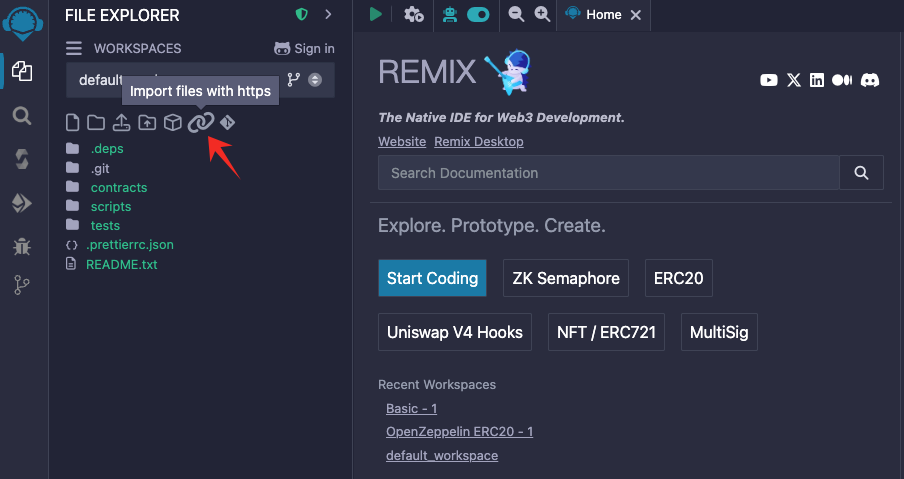Collapse side panel with chevron arrow
904x479 pixels.
329,14
